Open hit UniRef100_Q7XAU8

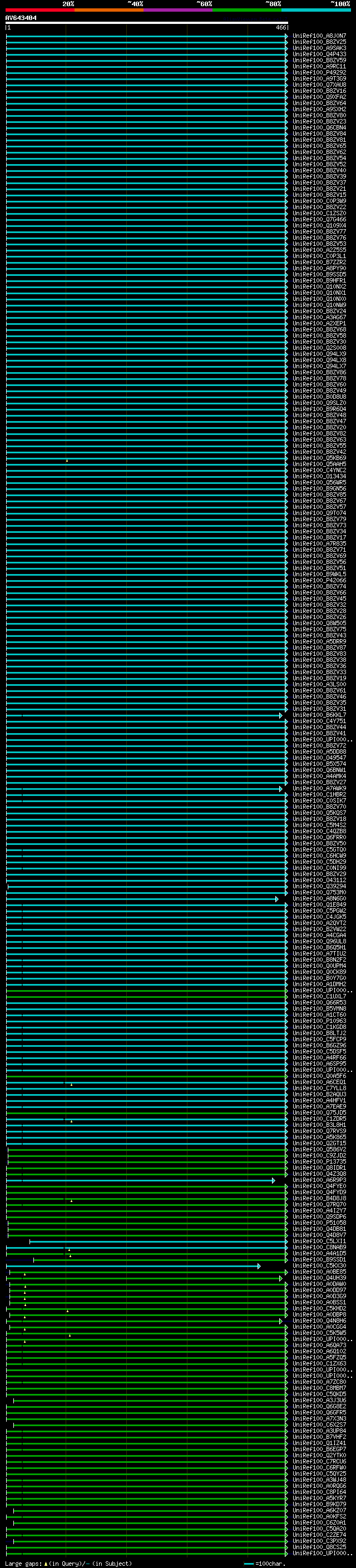pos(319,85)
